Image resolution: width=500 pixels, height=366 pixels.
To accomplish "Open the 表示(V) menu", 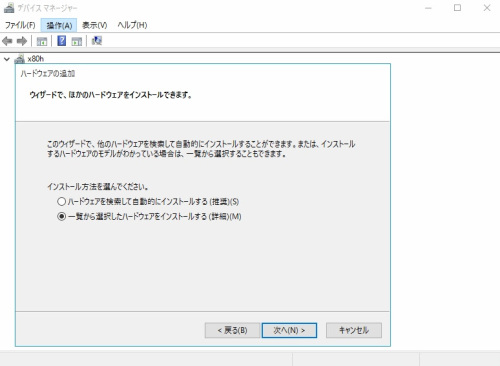I will (x=94, y=25).
